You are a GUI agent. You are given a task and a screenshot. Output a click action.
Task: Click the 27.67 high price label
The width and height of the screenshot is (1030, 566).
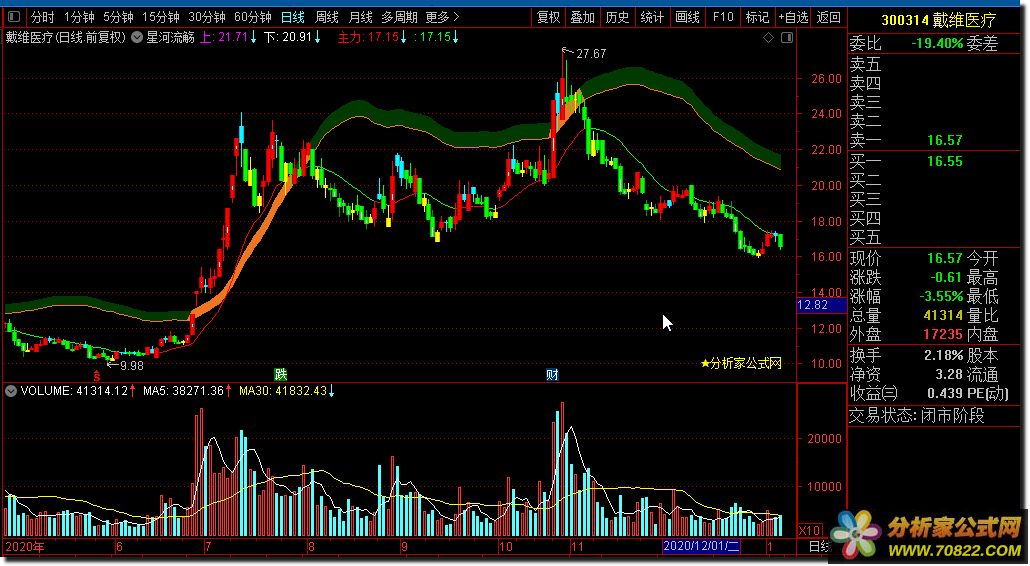591,54
